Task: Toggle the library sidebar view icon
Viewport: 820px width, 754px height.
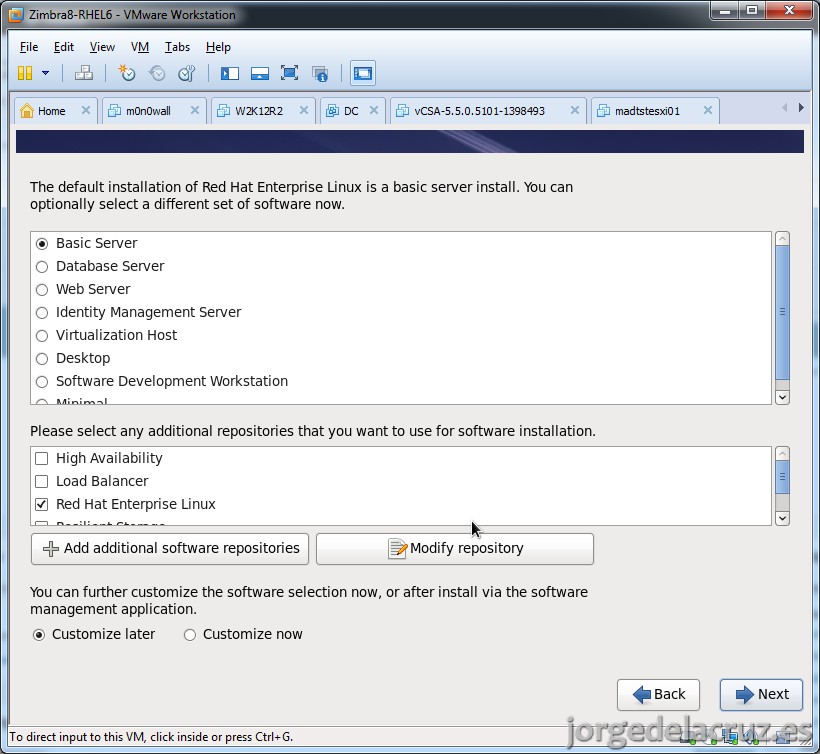Action: click(230, 73)
